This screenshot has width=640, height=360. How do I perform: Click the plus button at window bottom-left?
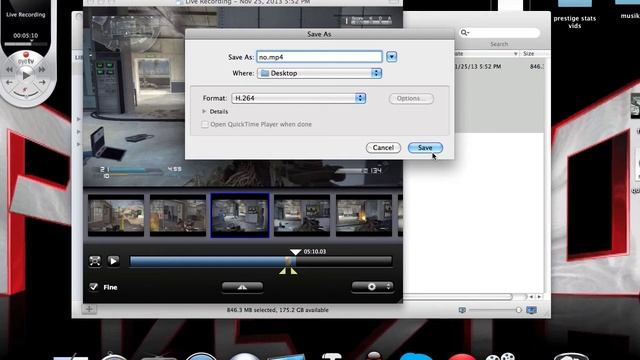pyautogui.click(x=89, y=309)
